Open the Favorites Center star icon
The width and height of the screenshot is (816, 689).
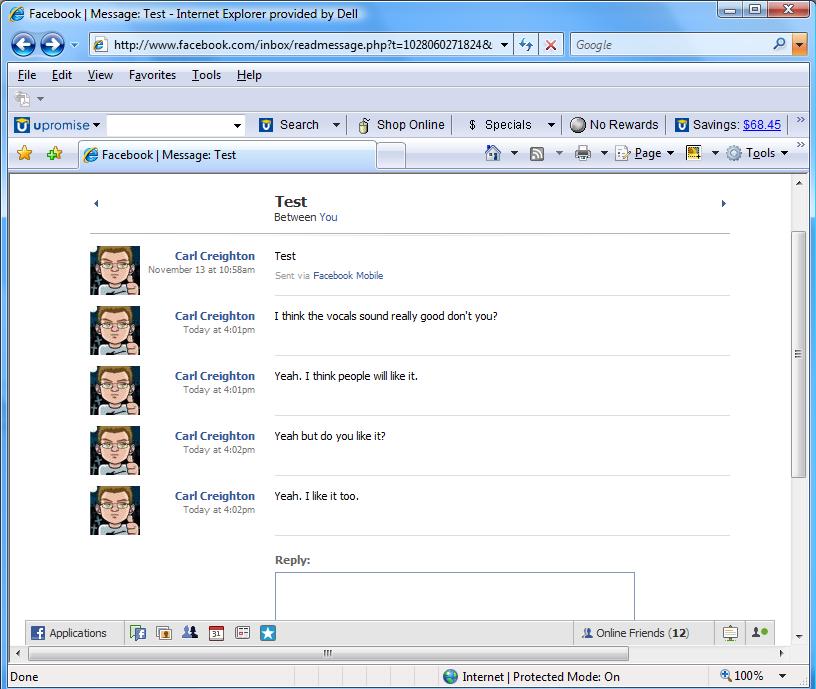pos(24,154)
